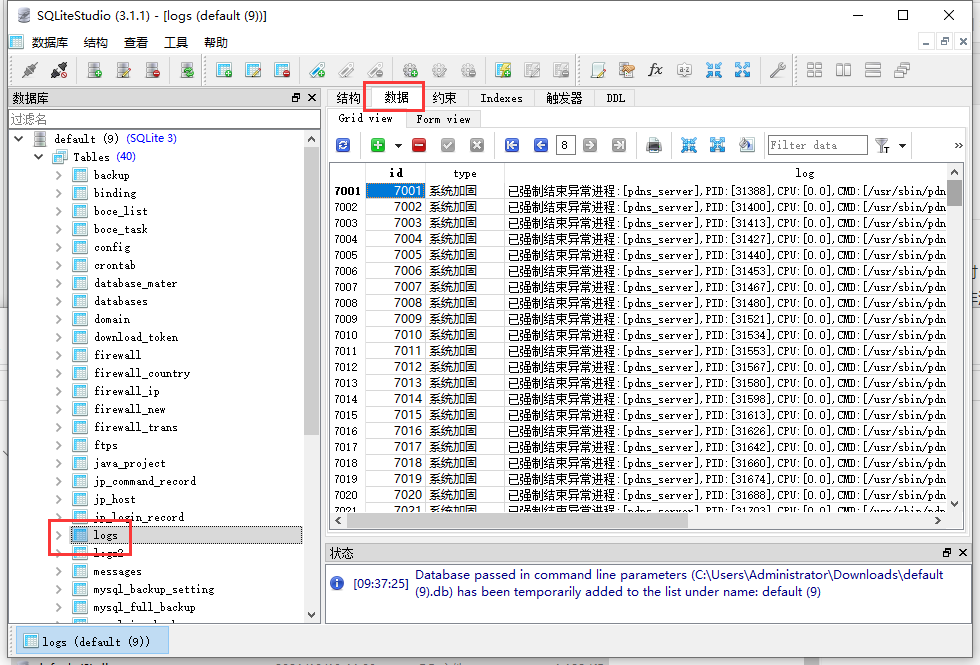Delete the selected row with the red minus
This screenshot has height=665, width=980.
tap(419, 146)
